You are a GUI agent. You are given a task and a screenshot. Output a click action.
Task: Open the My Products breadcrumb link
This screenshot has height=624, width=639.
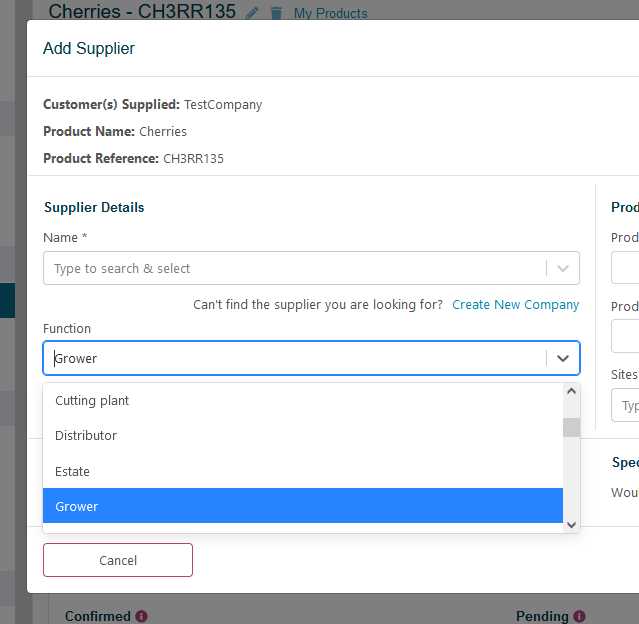click(330, 14)
